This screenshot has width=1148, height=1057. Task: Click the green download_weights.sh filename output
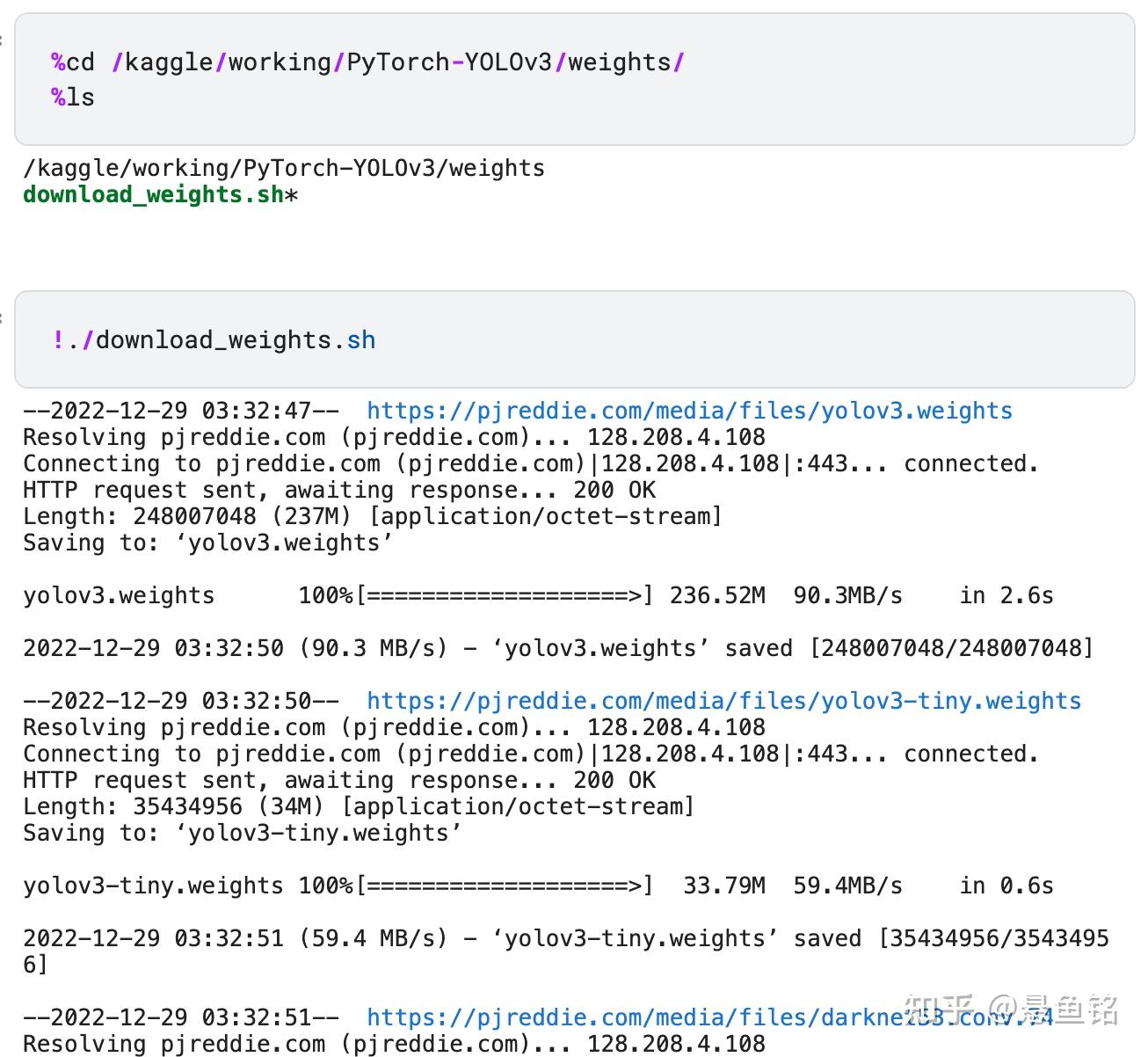[x=154, y=194]
